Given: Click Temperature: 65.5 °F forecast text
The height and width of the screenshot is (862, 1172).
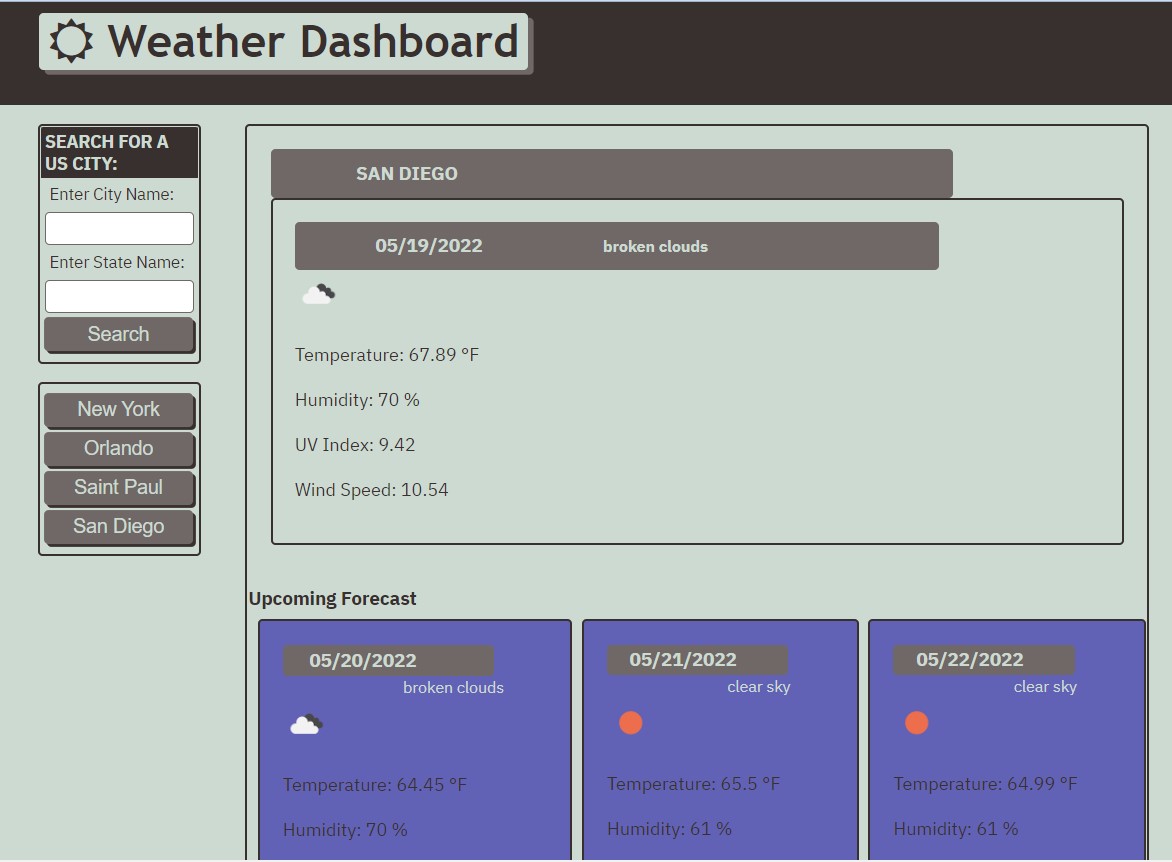Looking at the screenshot, I should [x=694, y=784].
